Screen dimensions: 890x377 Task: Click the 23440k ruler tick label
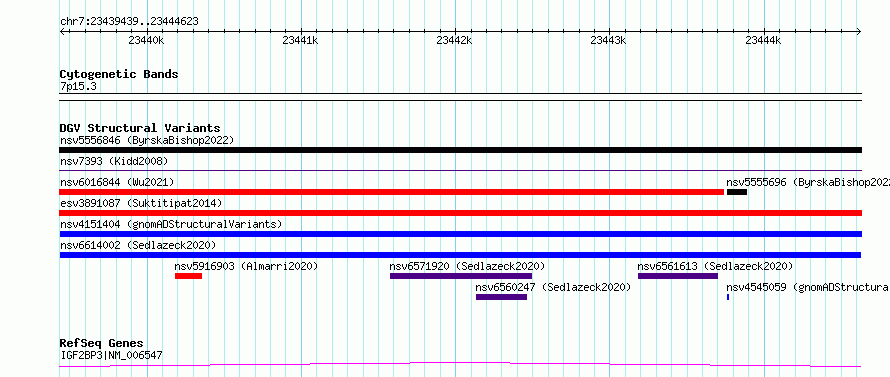tap(146, 40)
